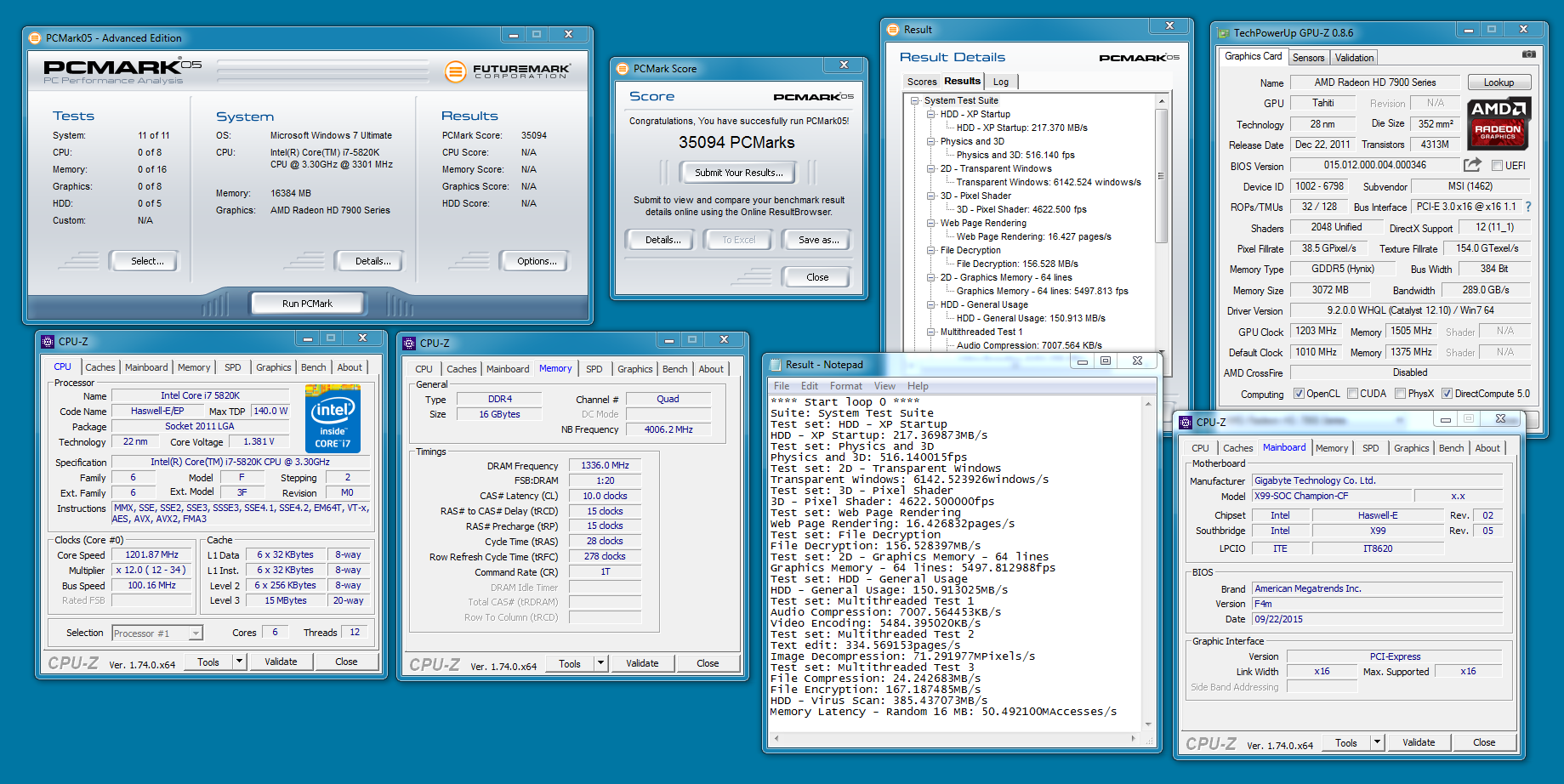
Task: Click the Result window orange title icon
Action: pyautogui.click(x=893, y=30)
